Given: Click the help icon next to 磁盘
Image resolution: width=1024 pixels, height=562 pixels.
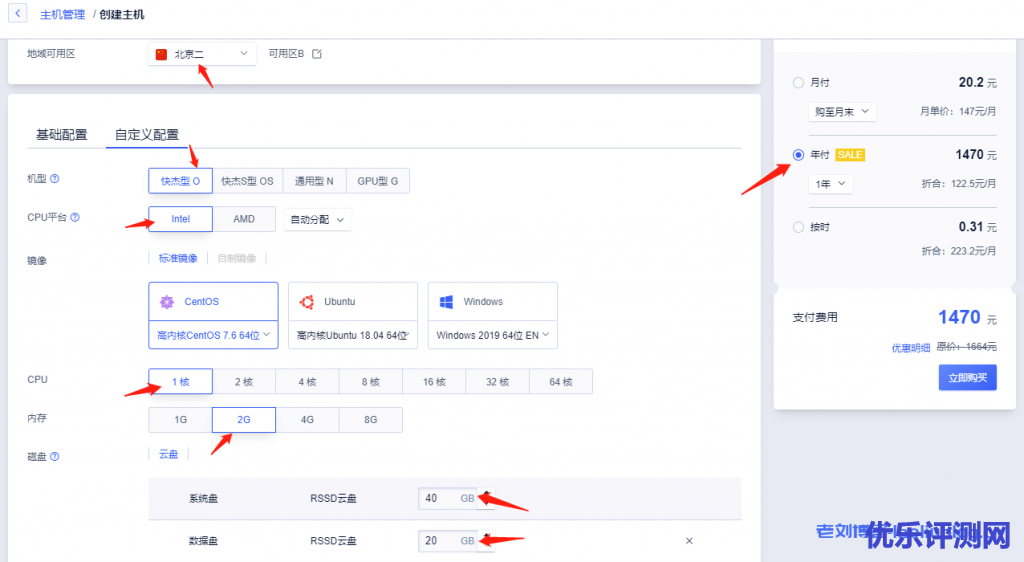Looking at the screenshot, I should click(55, 456).
